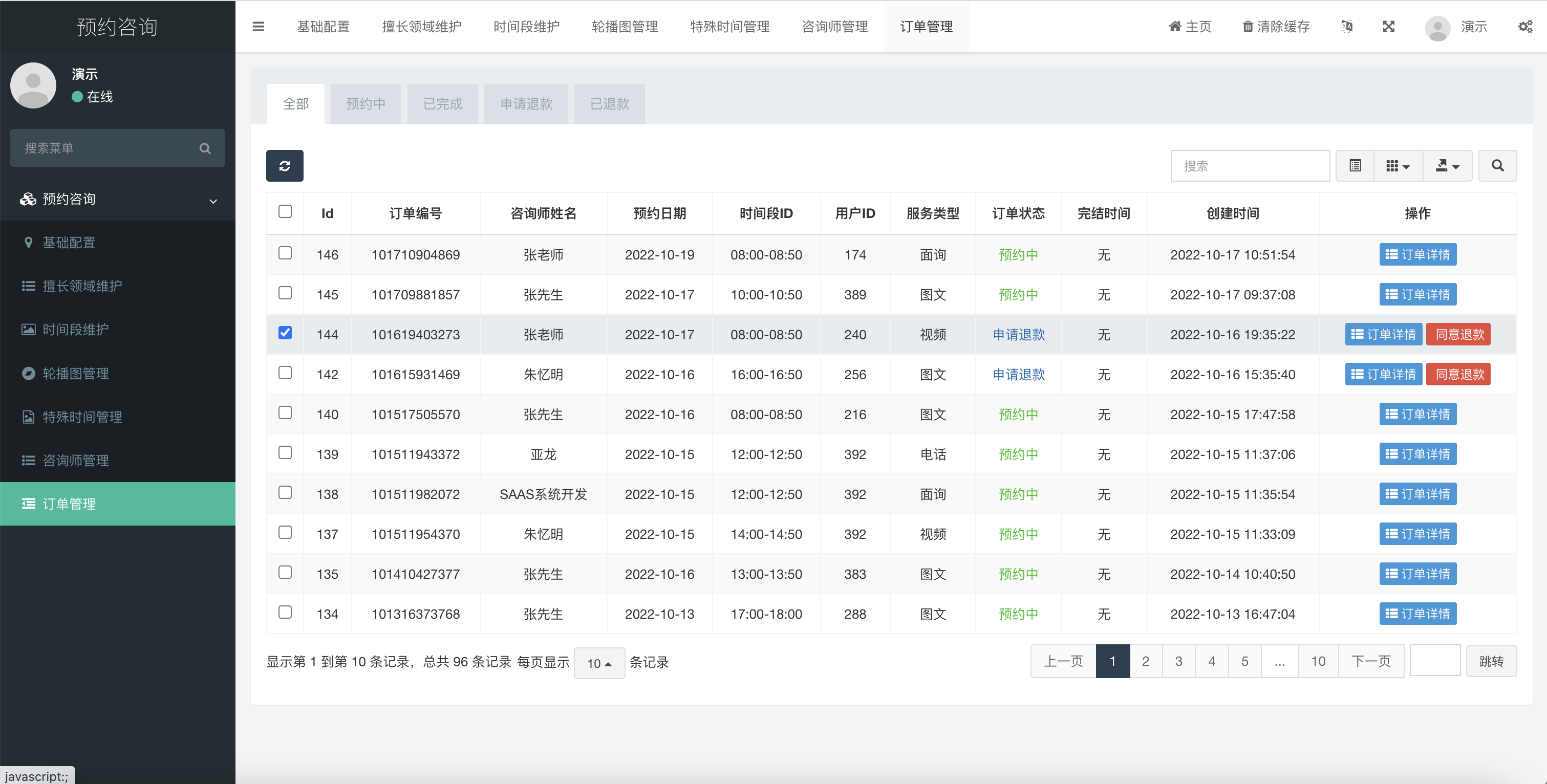1547x784 pixels.
Task: Click search icon in sidebar menu search
Action: [205, 148]
